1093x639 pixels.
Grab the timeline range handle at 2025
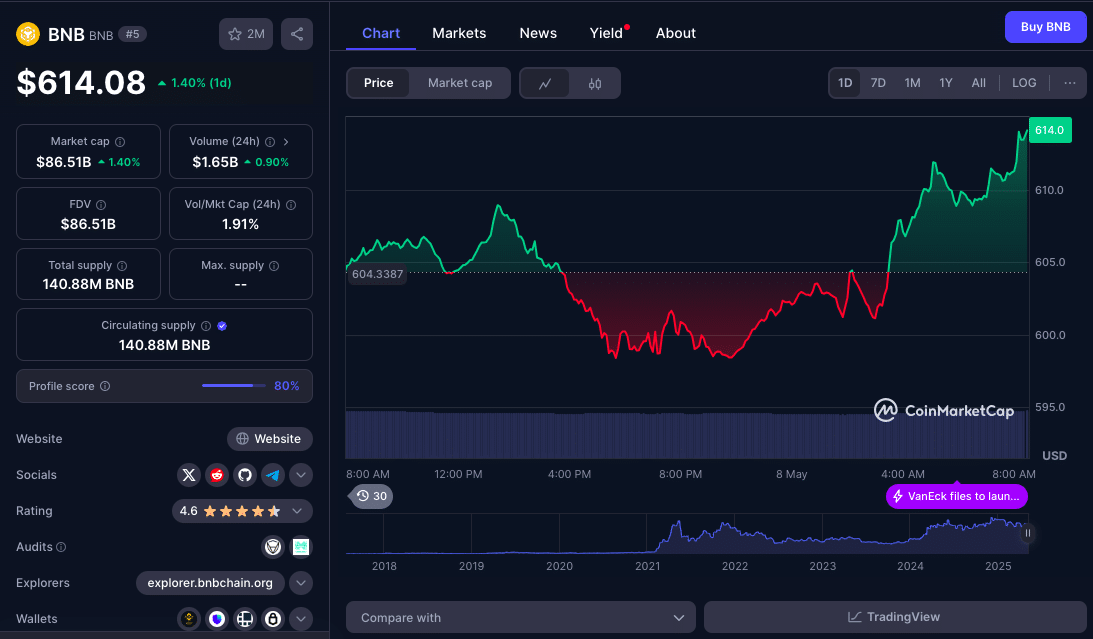pyautogui.click(x=1027, y=534)
